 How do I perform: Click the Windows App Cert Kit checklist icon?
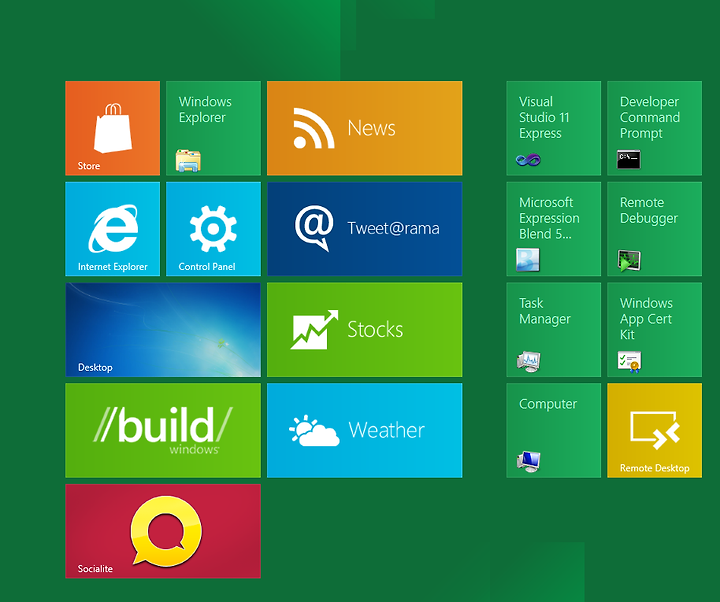click(629, 361)
